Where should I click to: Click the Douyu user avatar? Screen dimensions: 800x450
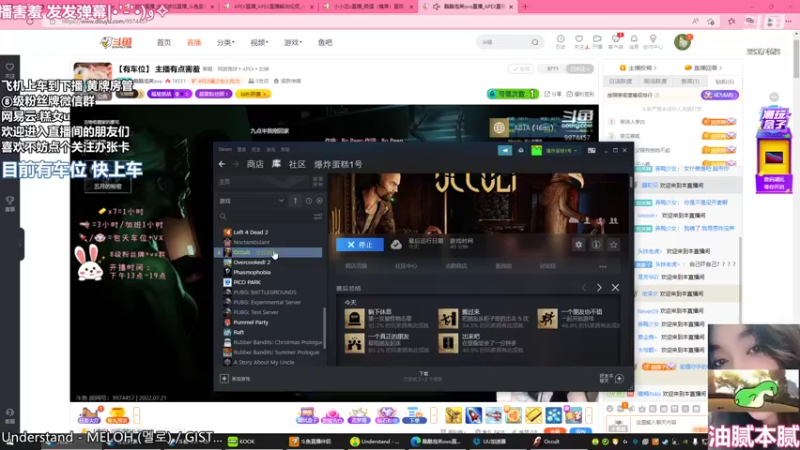pyautogui.click(x=682, y=42)
